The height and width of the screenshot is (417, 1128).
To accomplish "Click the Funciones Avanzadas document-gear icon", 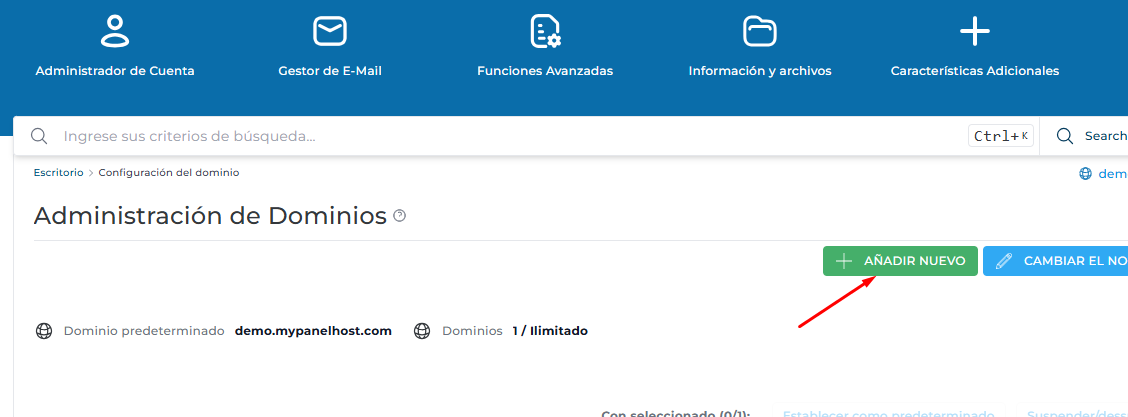I will 545,31.
